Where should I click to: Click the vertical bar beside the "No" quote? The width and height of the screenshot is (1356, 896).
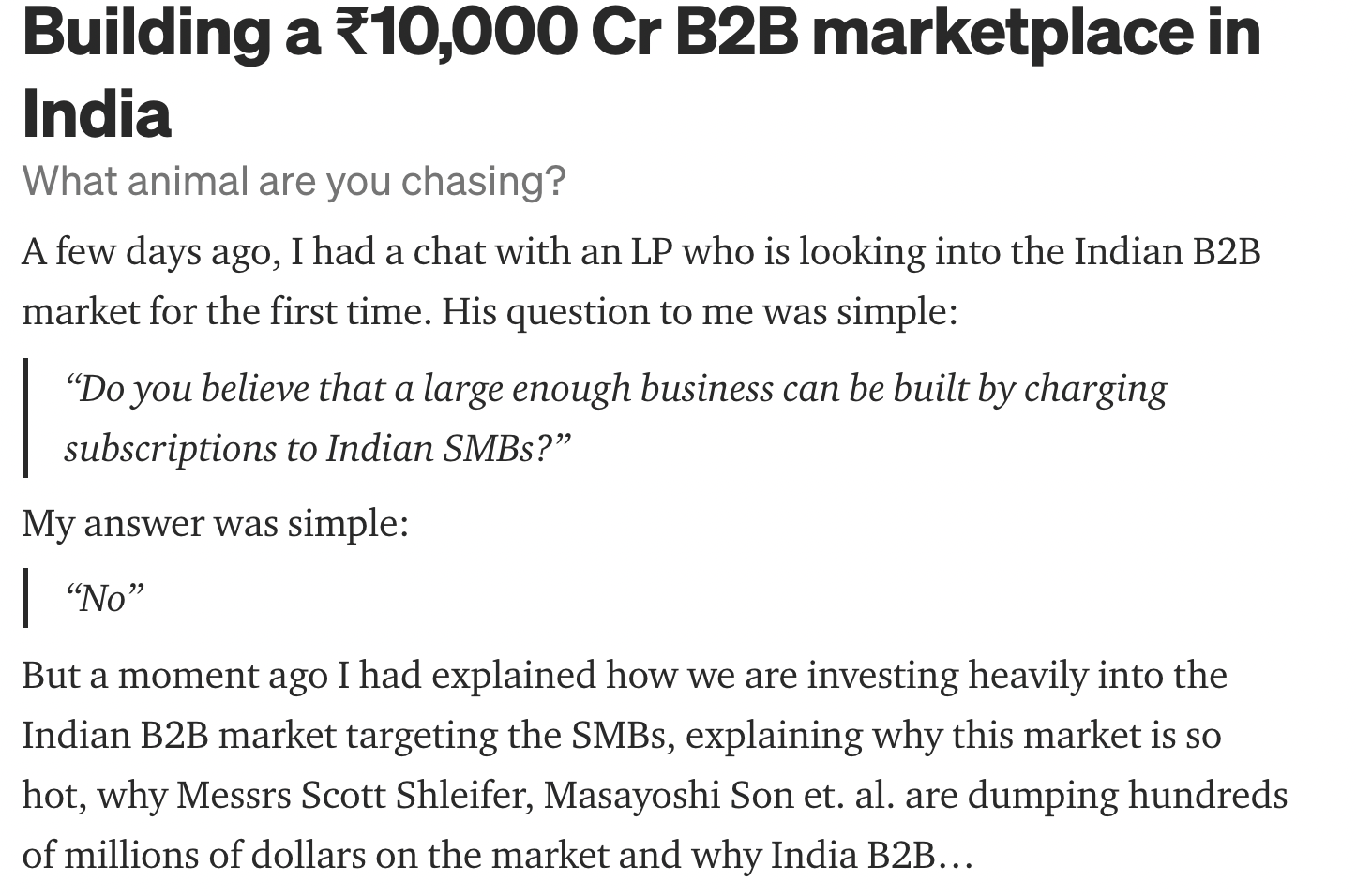pos(25,598)
